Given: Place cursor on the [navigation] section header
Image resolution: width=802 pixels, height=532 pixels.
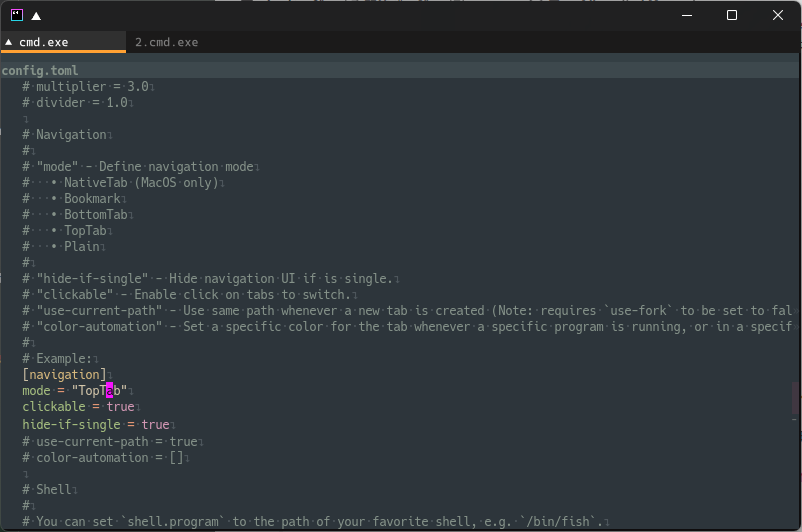Looking at the screenshot, I should (64, 374).
